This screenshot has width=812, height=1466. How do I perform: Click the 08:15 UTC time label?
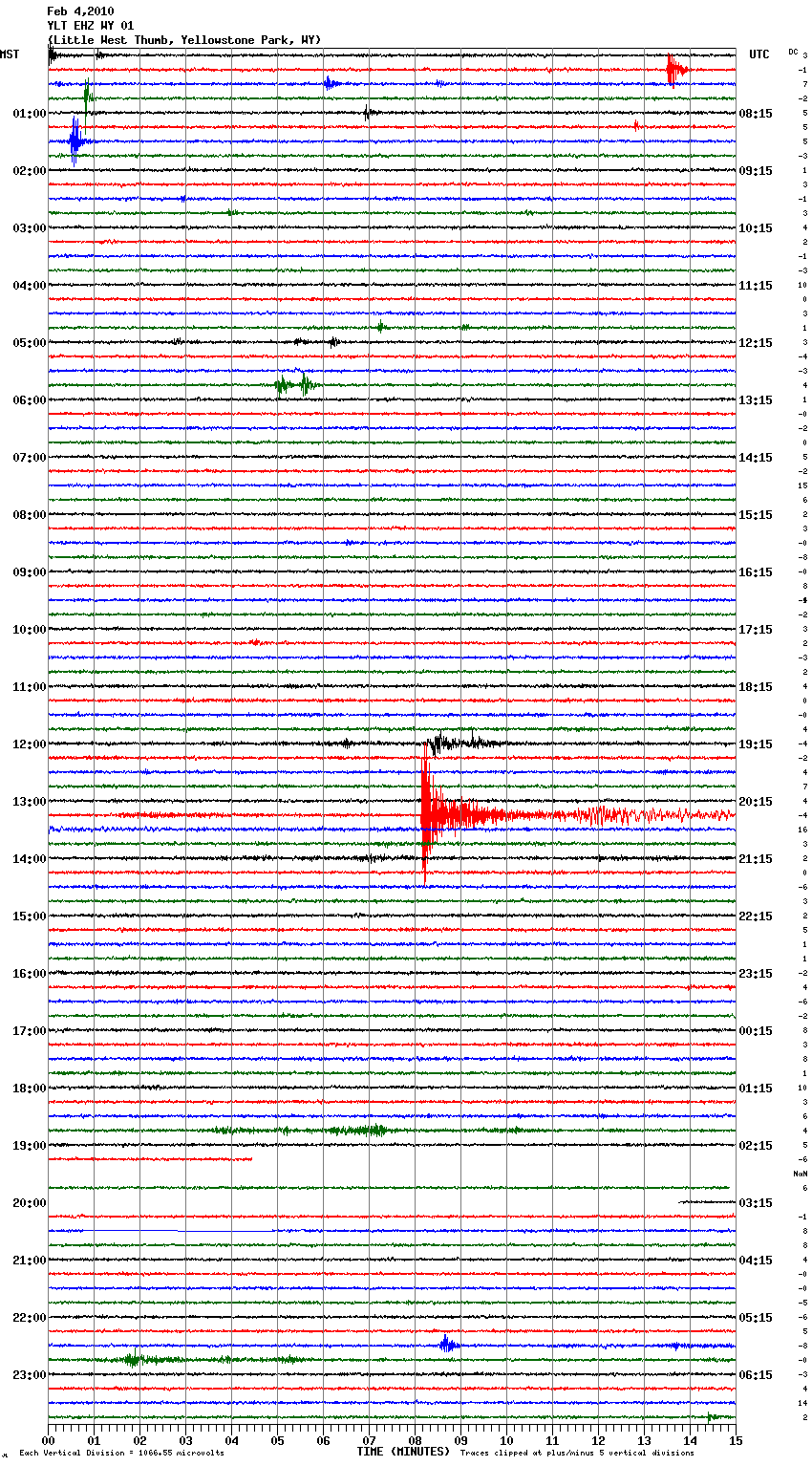click(x=756, y=114)
